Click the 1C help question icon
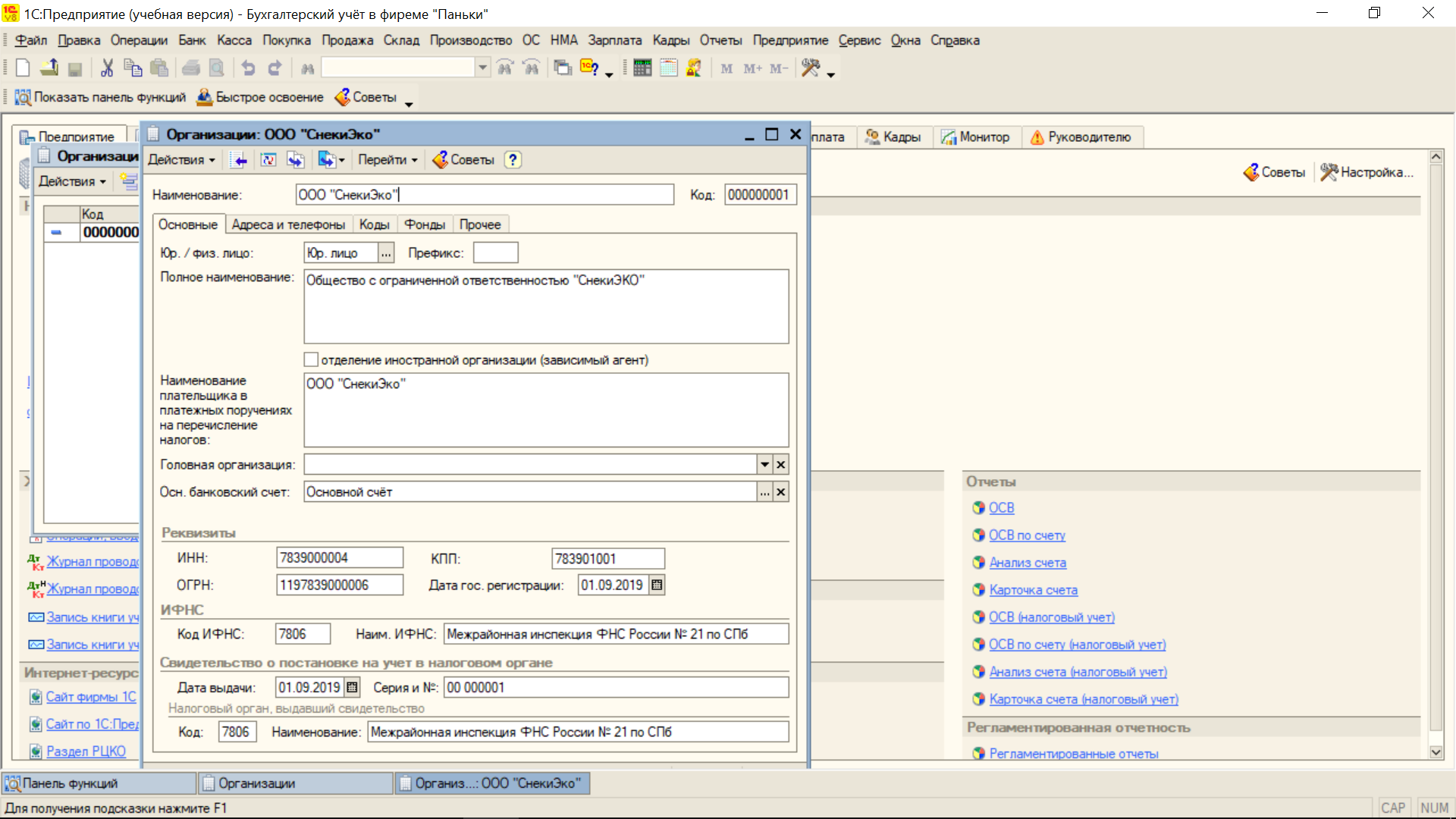 coord(589,68)
